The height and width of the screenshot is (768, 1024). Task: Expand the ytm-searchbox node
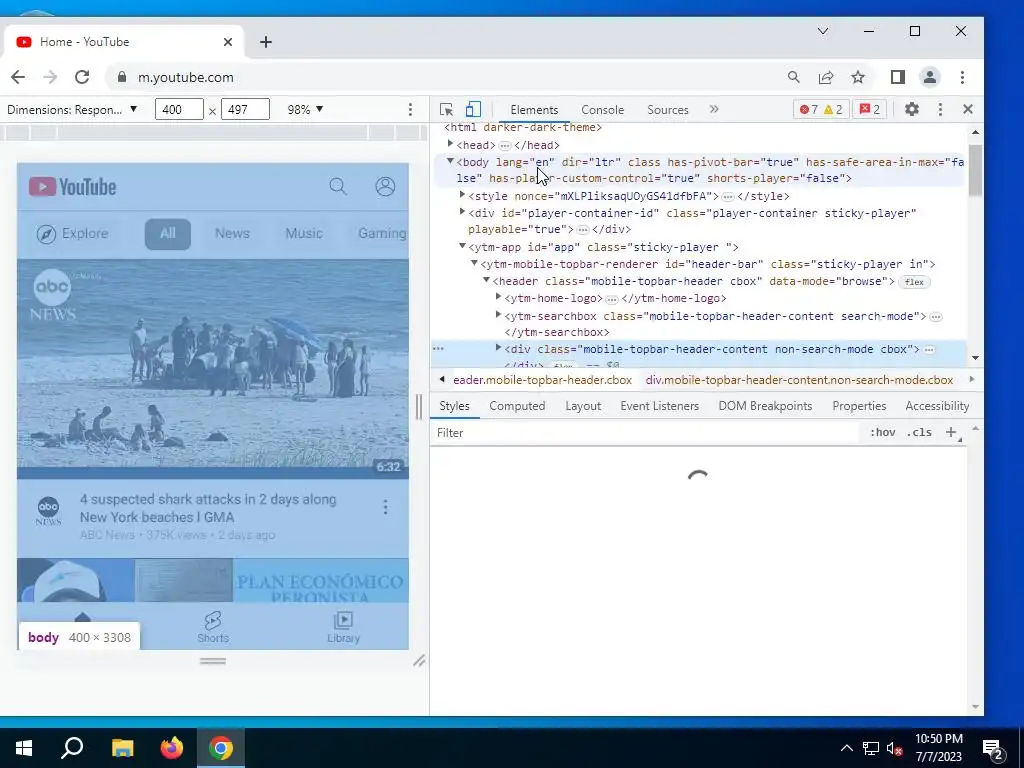498,315
